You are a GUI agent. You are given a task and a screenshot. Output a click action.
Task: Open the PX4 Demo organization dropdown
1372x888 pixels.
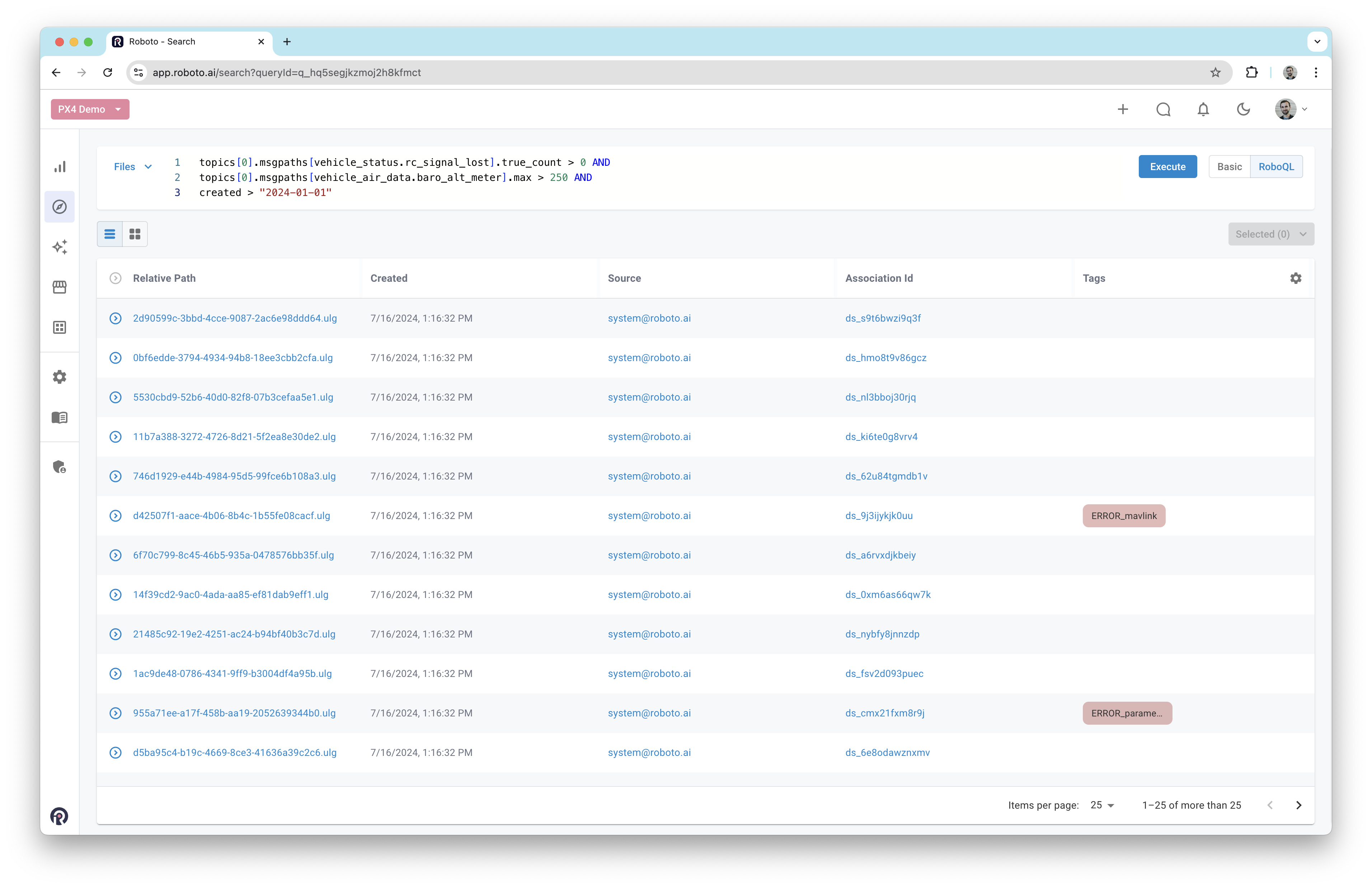click(x=90, y=109)
